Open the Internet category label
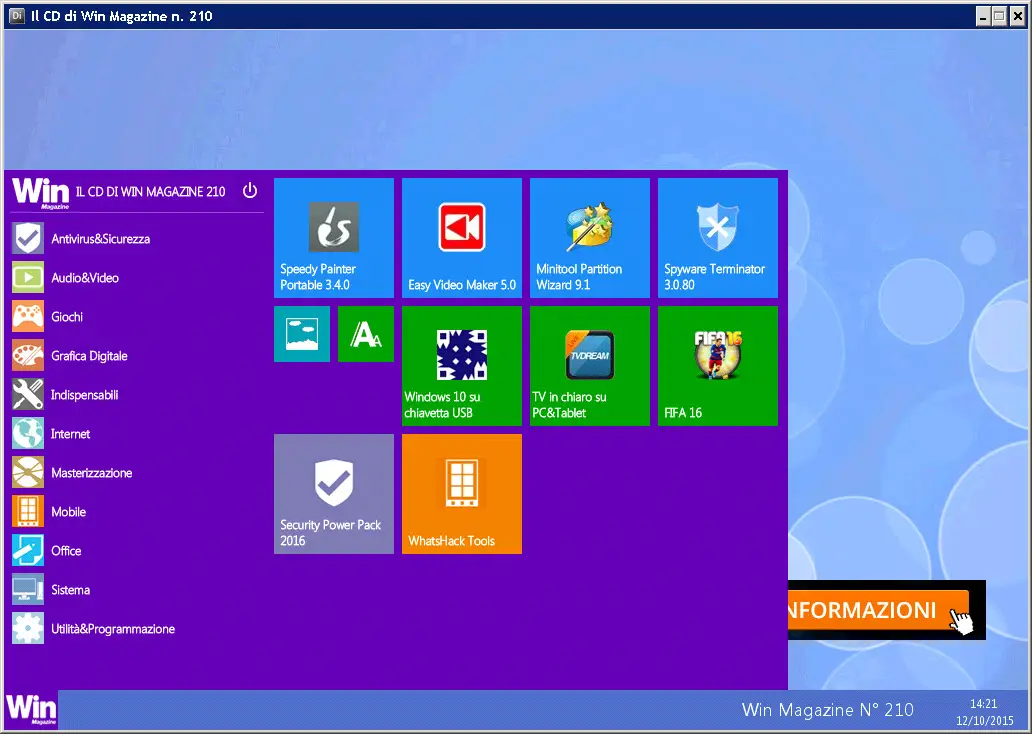Viewport: 1032px width, 734px height. tap(70, 434)
